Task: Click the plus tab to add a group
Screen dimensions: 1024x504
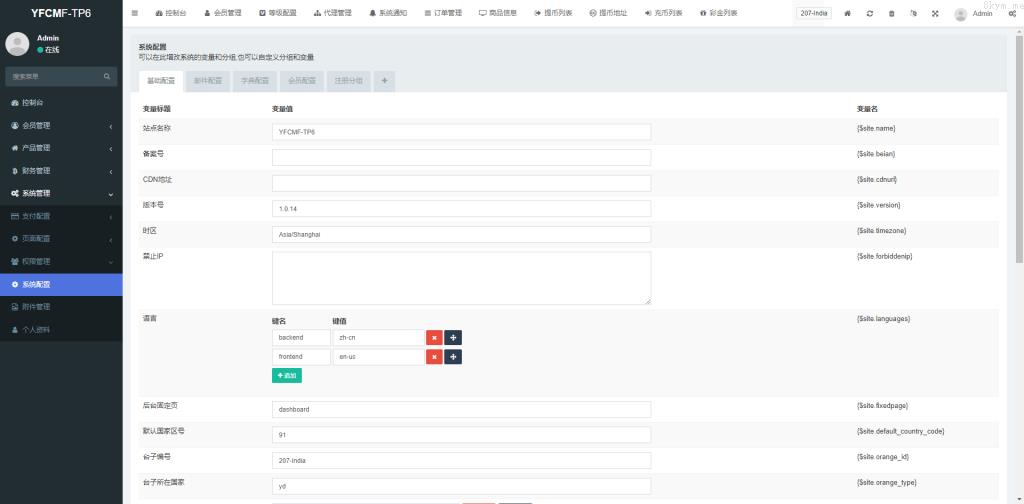Action: tap(385, 81)
